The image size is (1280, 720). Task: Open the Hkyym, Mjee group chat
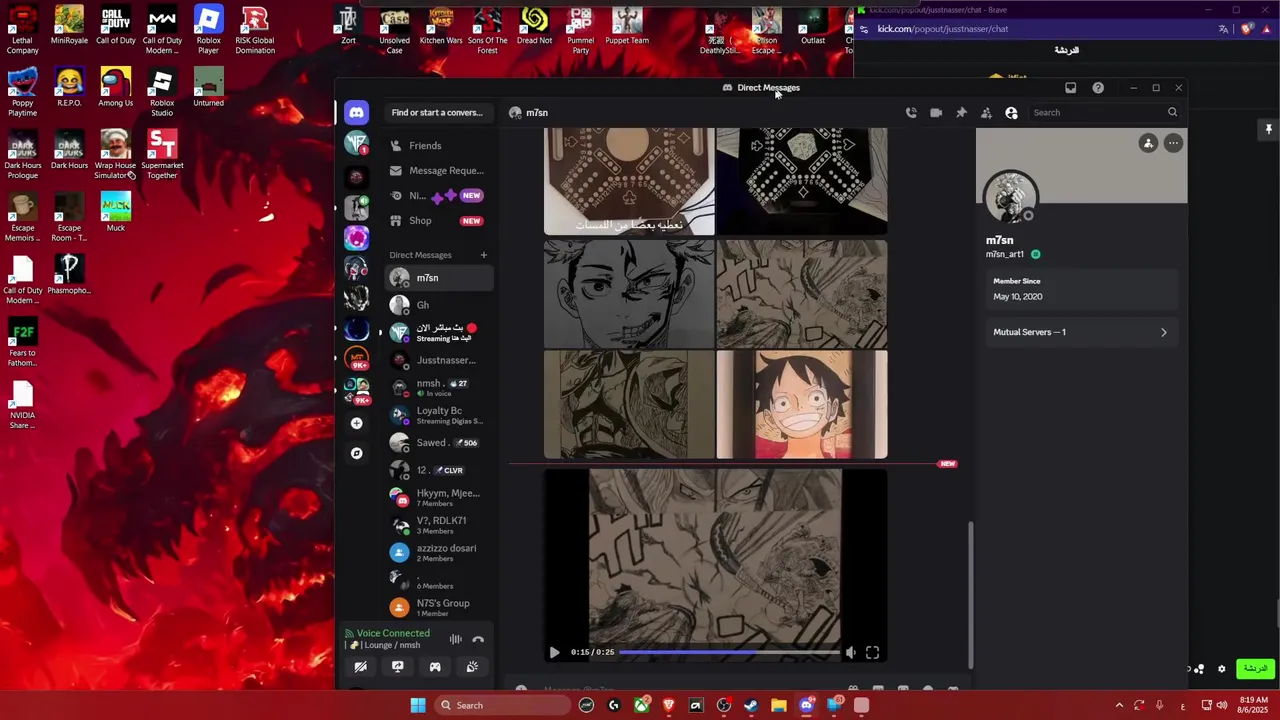tap(438, 497)
